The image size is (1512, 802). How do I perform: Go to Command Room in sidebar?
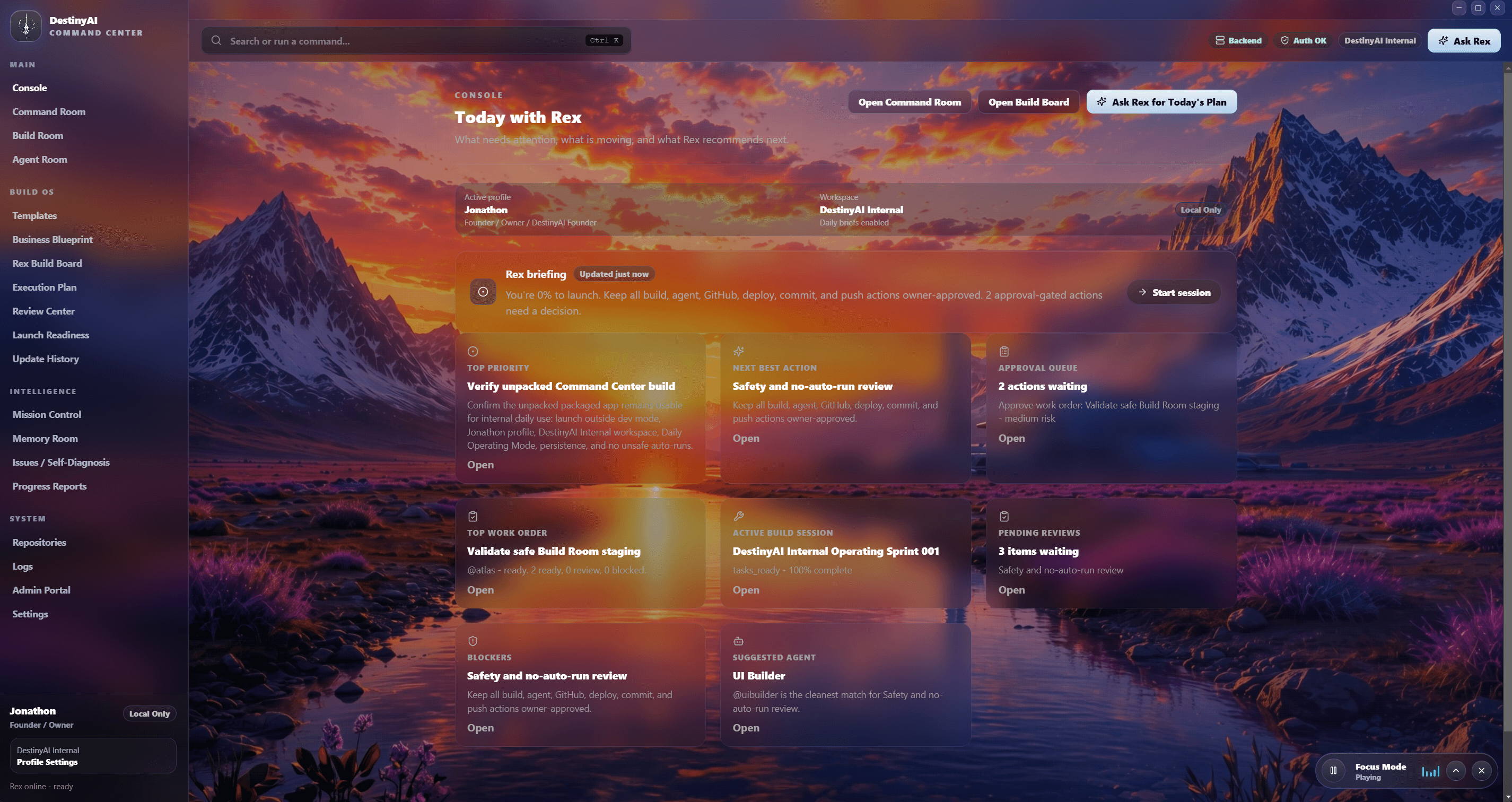coord(49,111)
